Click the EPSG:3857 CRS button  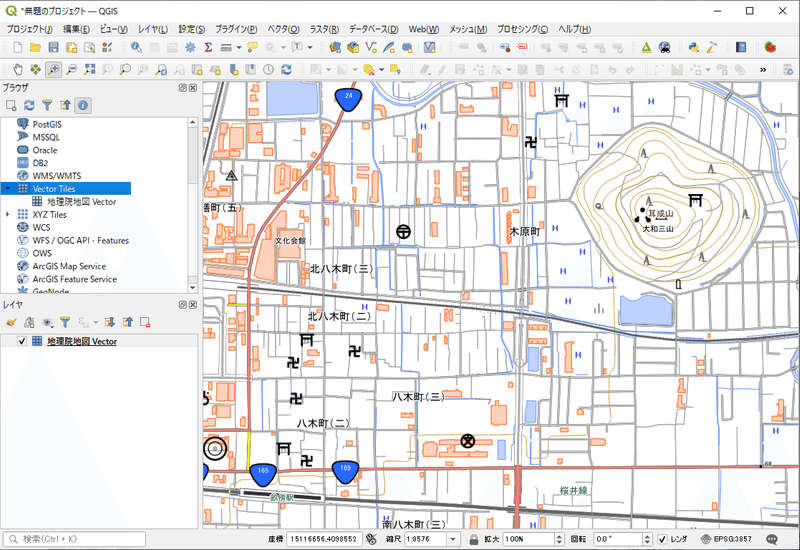[727, 539]
